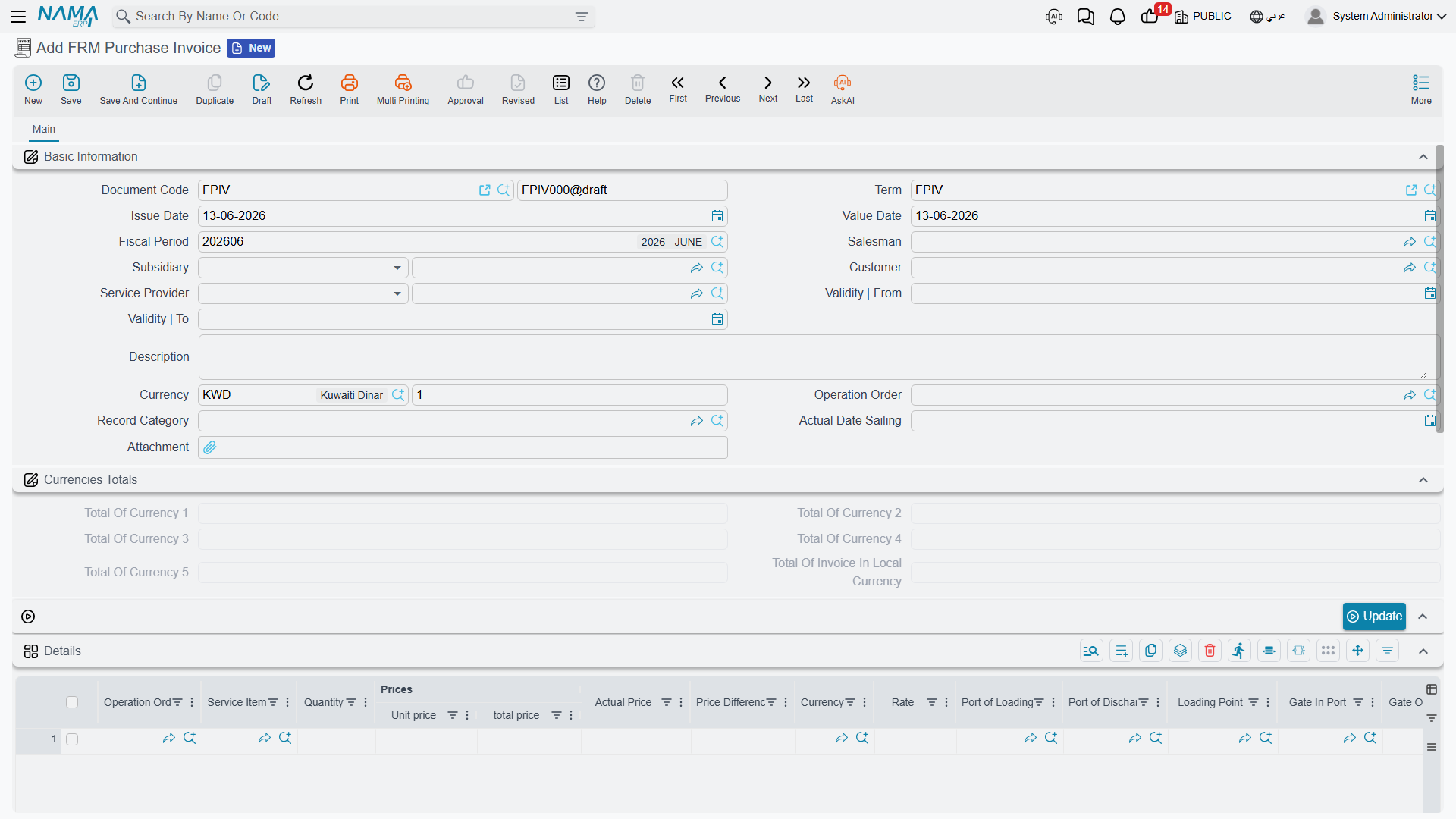Collapse section beside Update button
Screen dimensions: 1456x819
[x=1423, y=617]
